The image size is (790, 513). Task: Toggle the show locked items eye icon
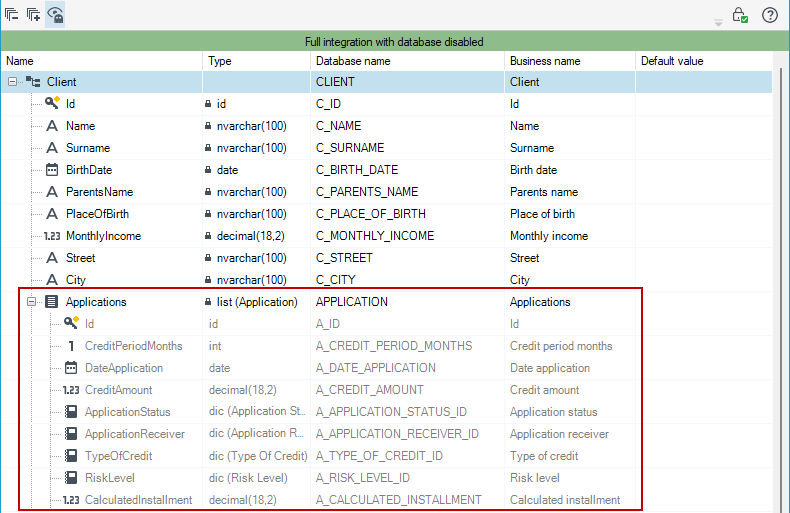[x=55, y=15]
